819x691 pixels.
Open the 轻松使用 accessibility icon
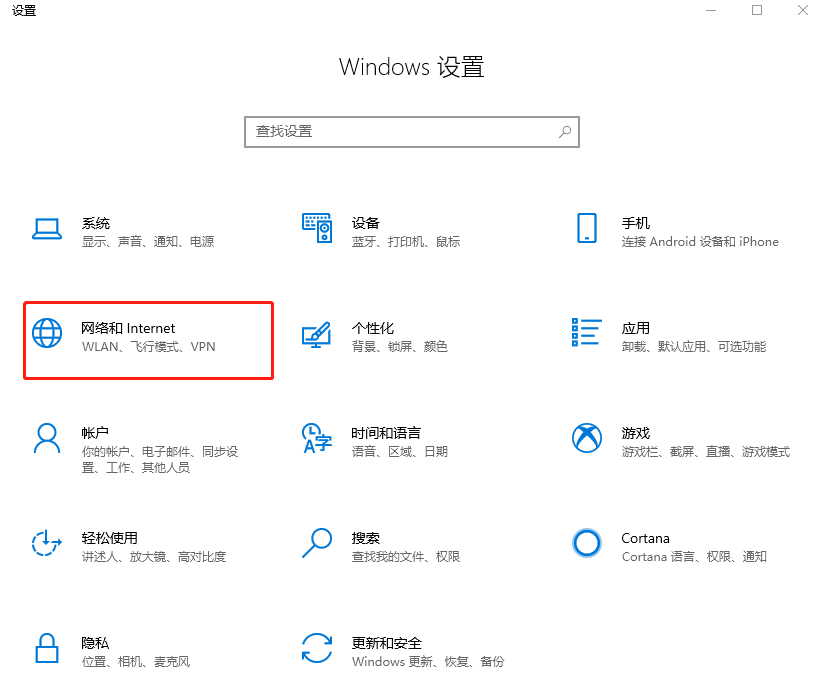(x=47, y=546)
